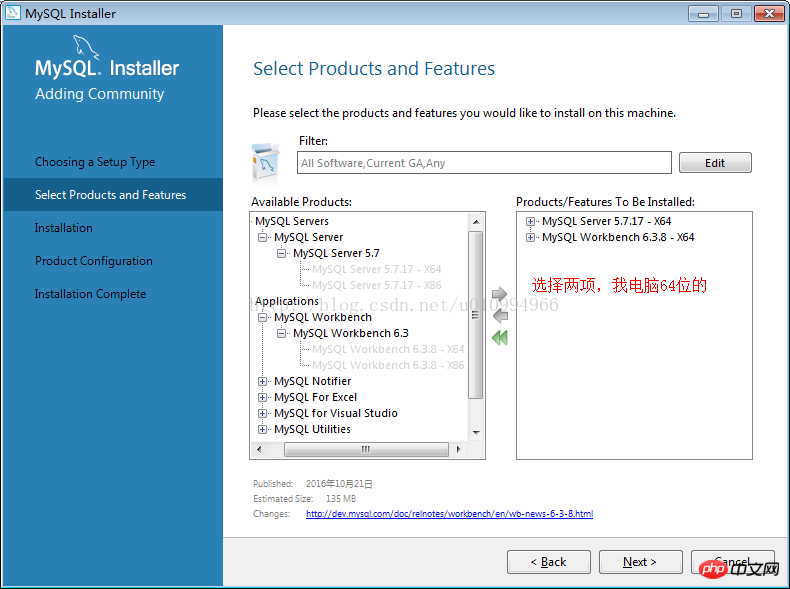
Task: Click the MySQL Installer title bar icon
Action: [x=13, y=13]
